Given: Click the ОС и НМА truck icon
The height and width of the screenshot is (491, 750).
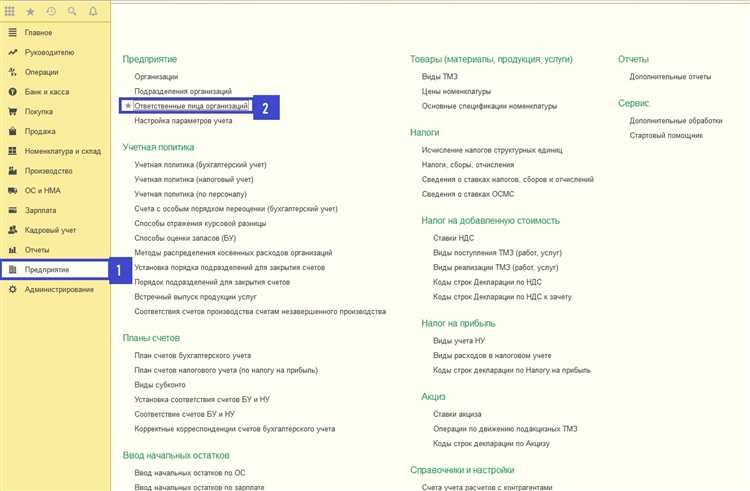Looking at the screenshot, I should (x=12, y=190).
